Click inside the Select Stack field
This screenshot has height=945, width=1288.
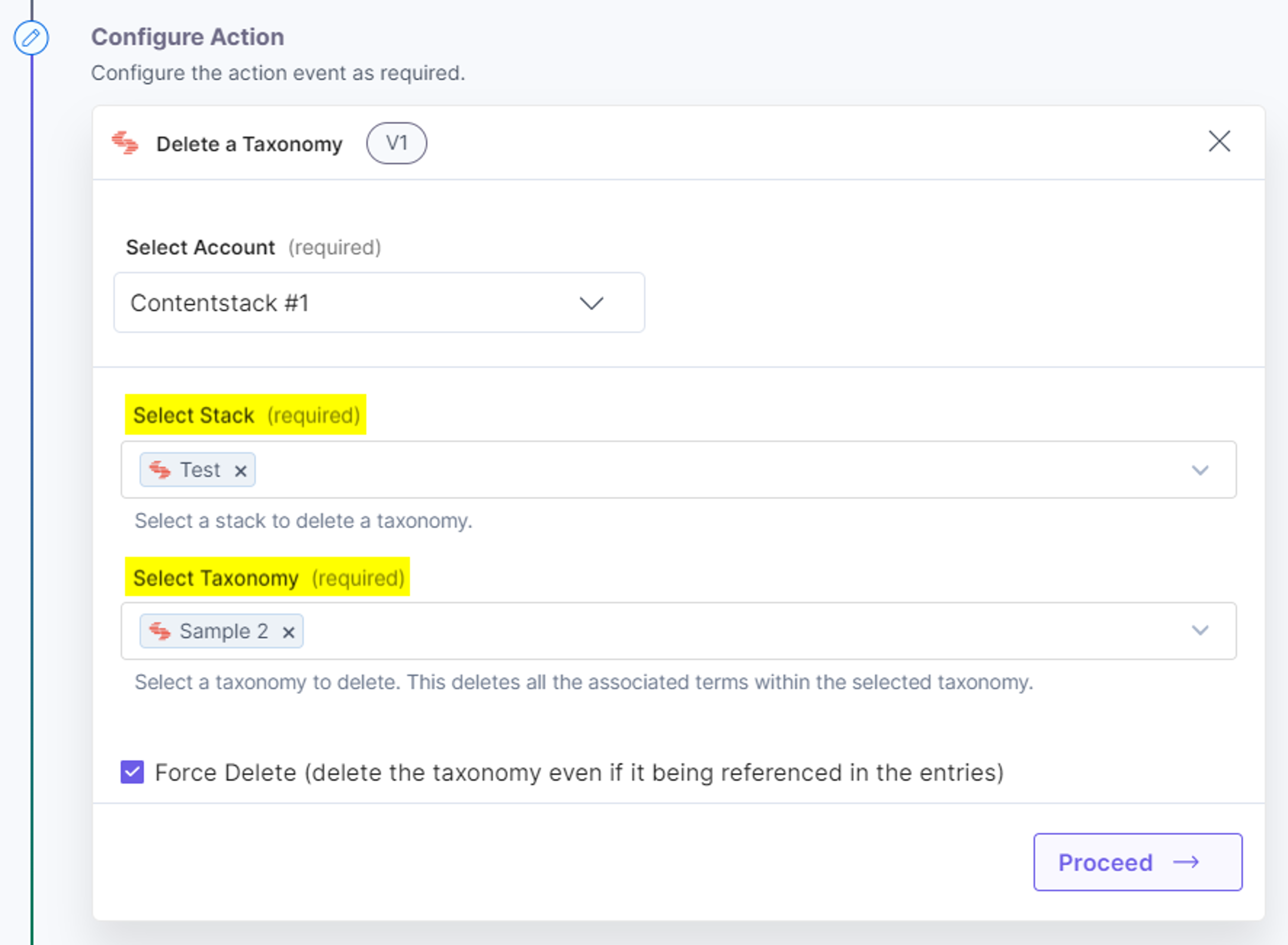tap(678, 470)
